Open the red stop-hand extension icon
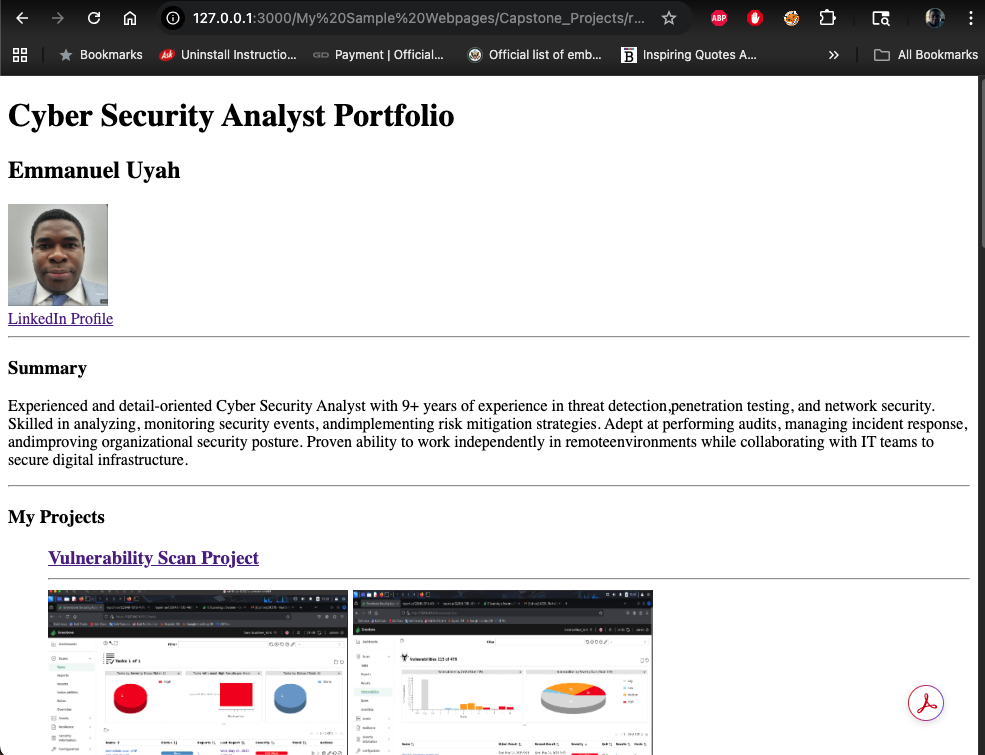This screenshot has height=755, width=985. point(755,18)
